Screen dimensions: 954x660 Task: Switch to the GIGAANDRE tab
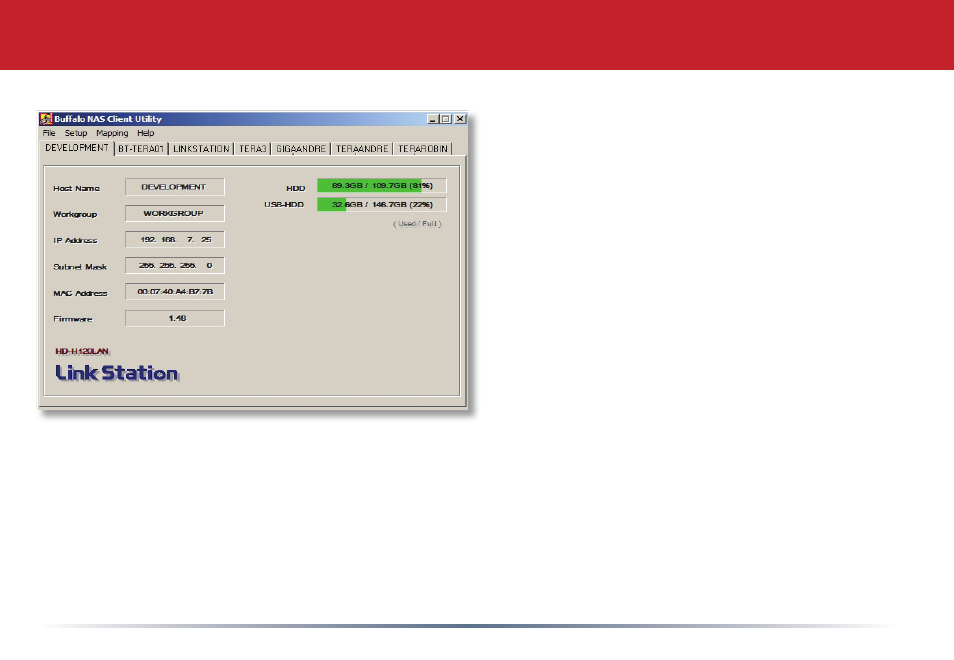[x=301, y=148]
